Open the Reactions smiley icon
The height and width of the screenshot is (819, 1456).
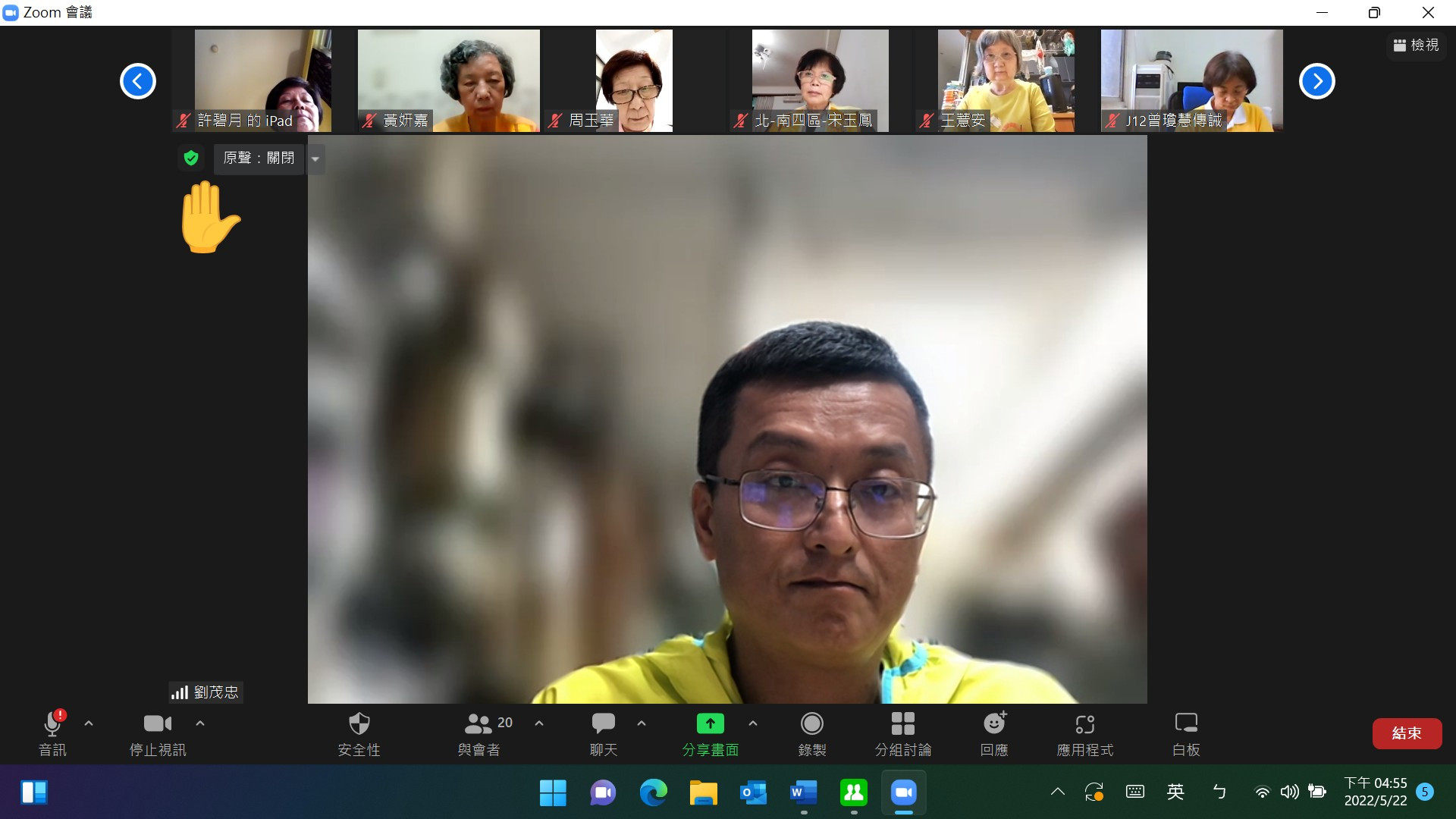click(x=994, y=723)
